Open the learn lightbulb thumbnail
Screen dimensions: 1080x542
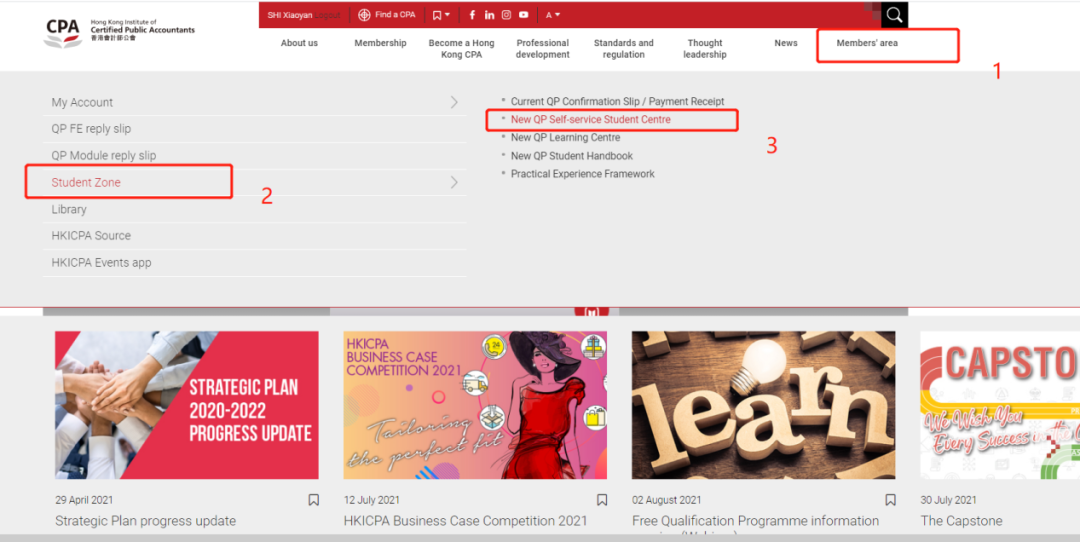(764, 405)
